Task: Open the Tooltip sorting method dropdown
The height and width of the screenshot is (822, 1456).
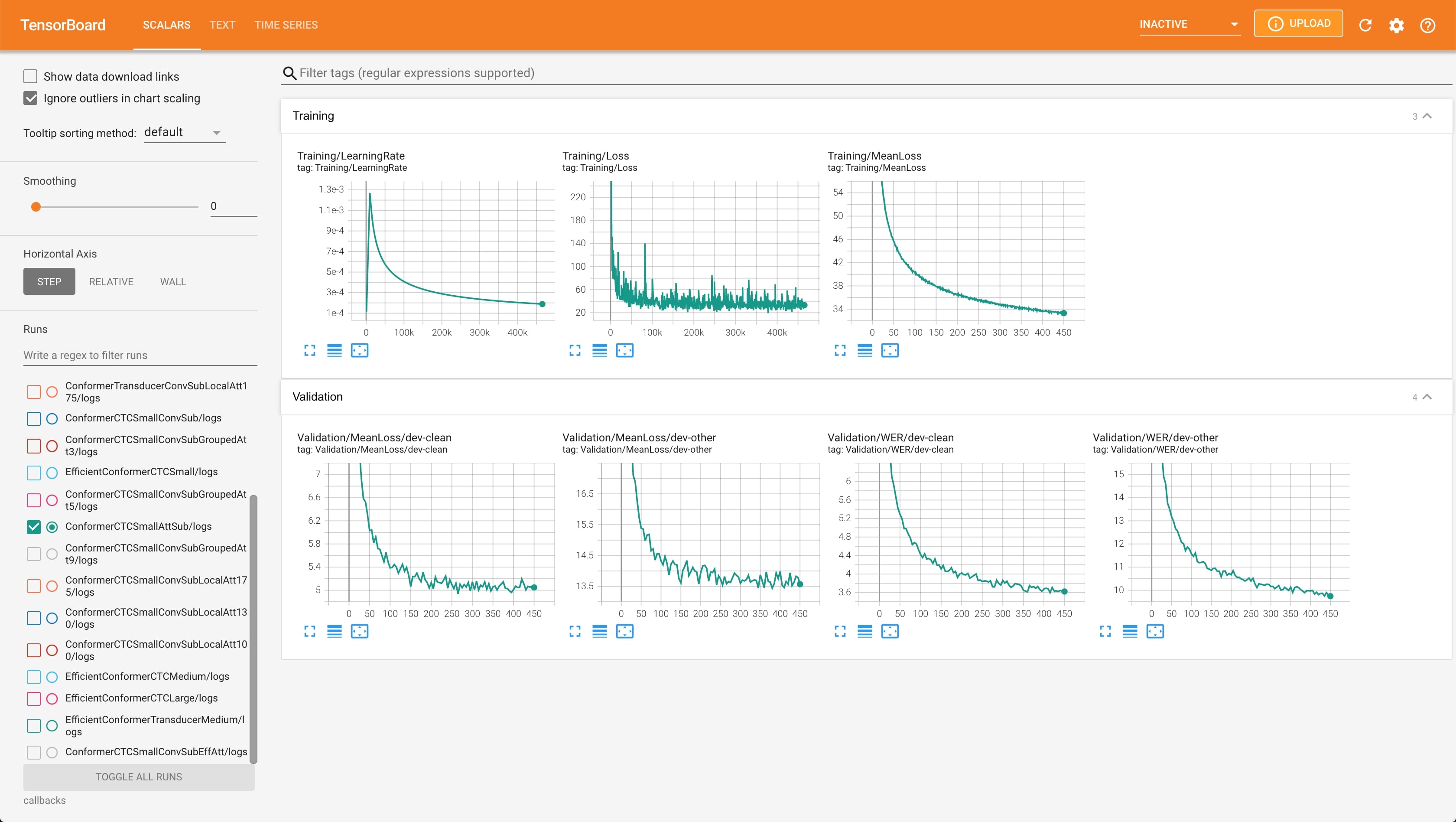Action: point(184,132)
